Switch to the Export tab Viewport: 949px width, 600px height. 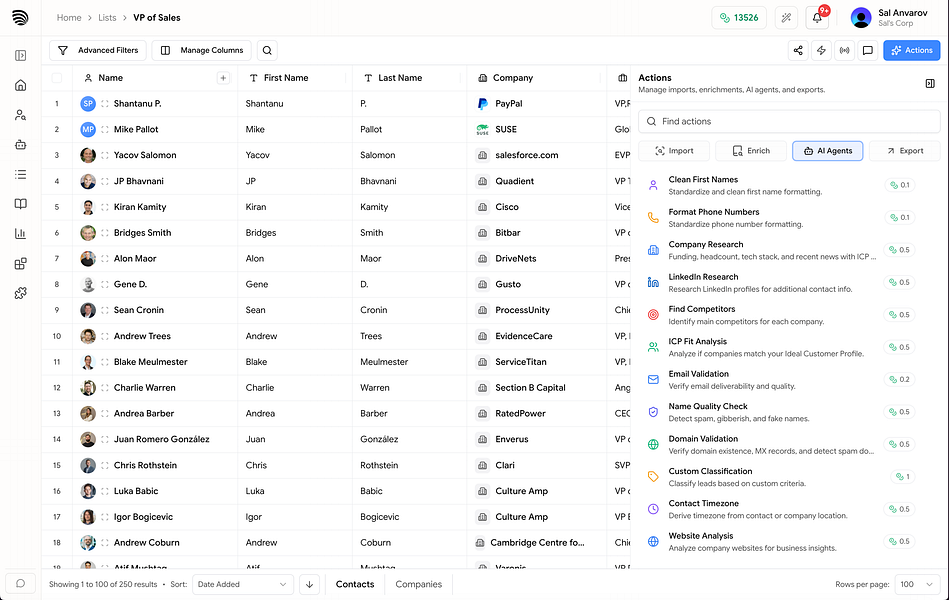[x=905, y=151]
